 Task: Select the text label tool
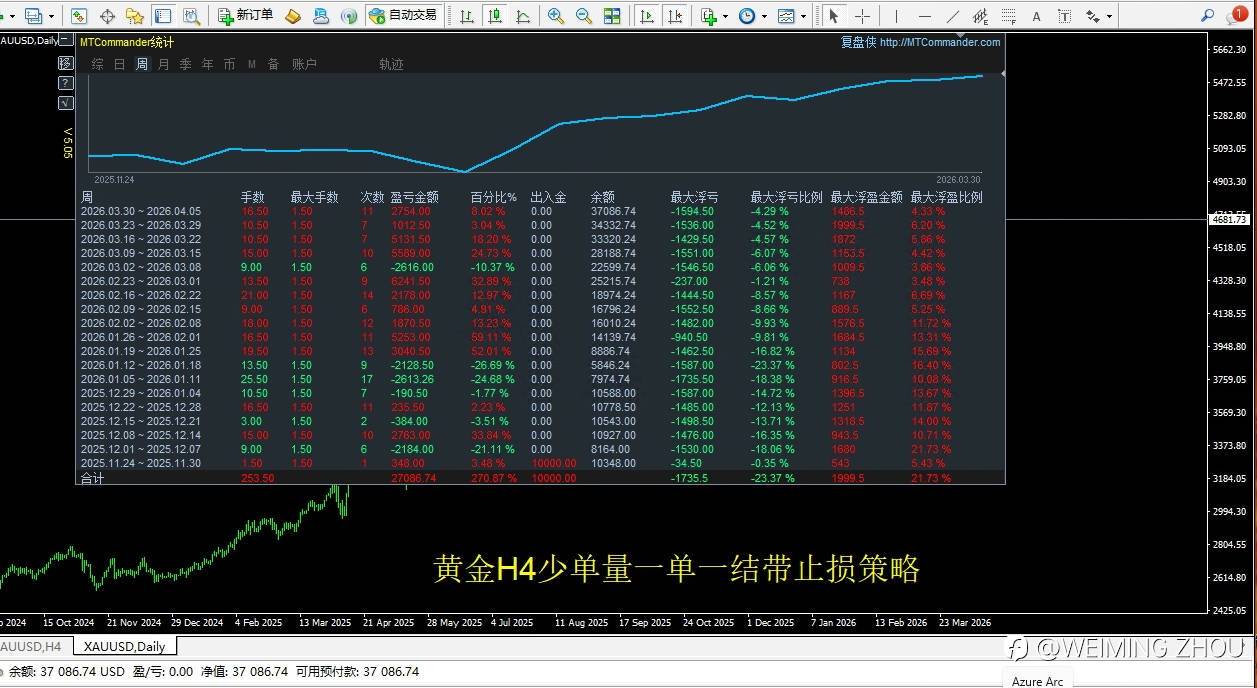coord(1064,16)
